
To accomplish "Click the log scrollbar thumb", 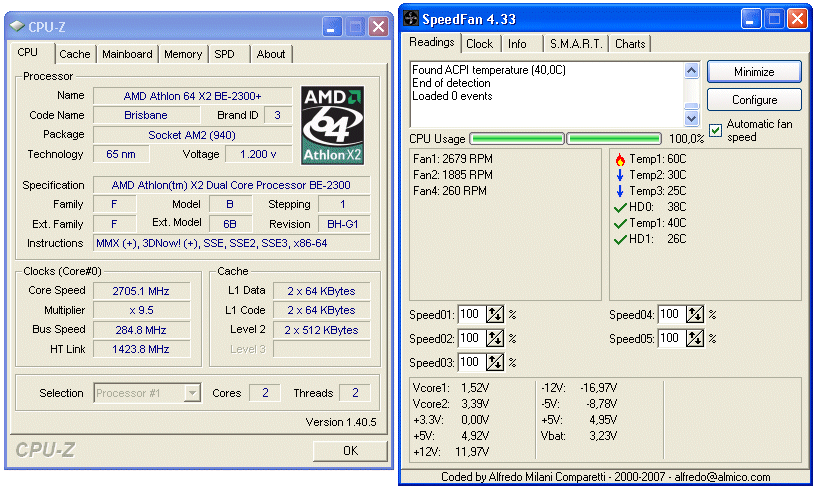I will (x=691, y=105).
